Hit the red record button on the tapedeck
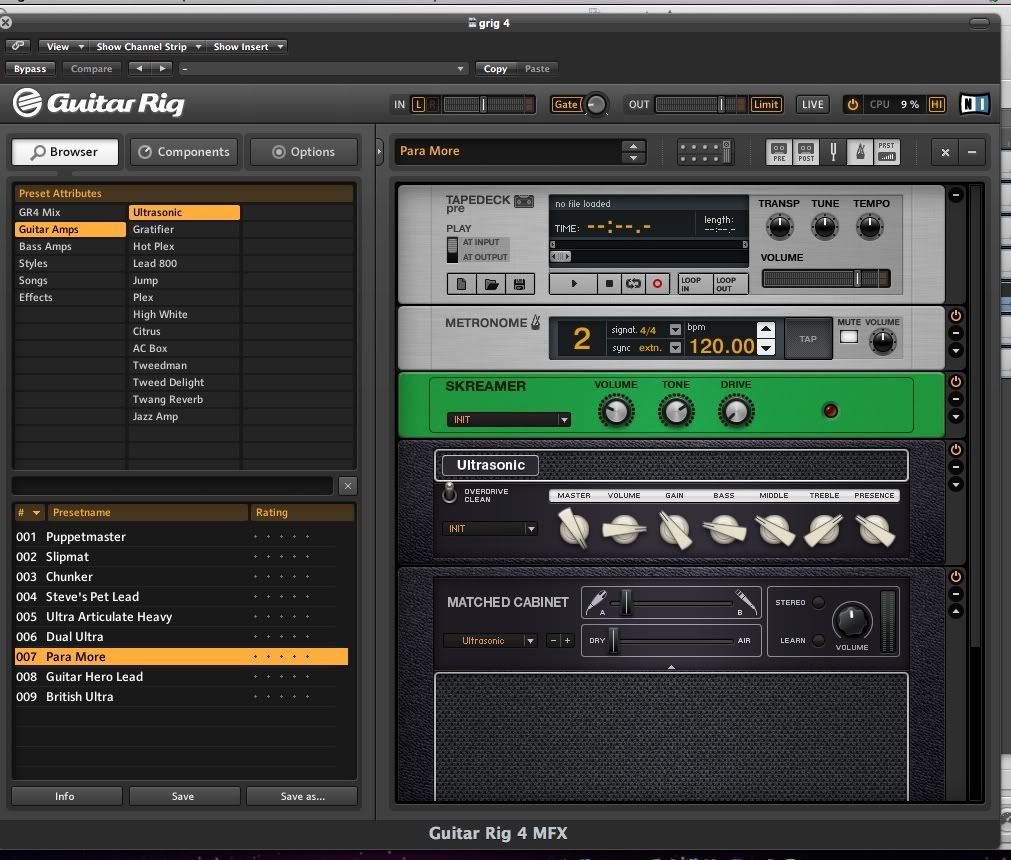Screen dimensions: 1011x860 click(657, 284)
